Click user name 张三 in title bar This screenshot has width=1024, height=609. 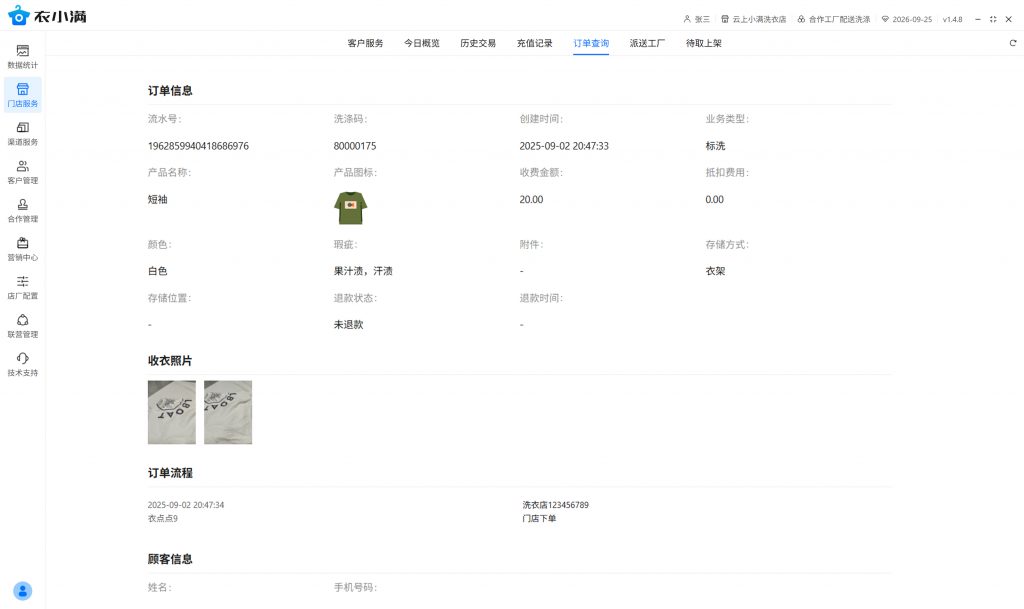point(701,19)
